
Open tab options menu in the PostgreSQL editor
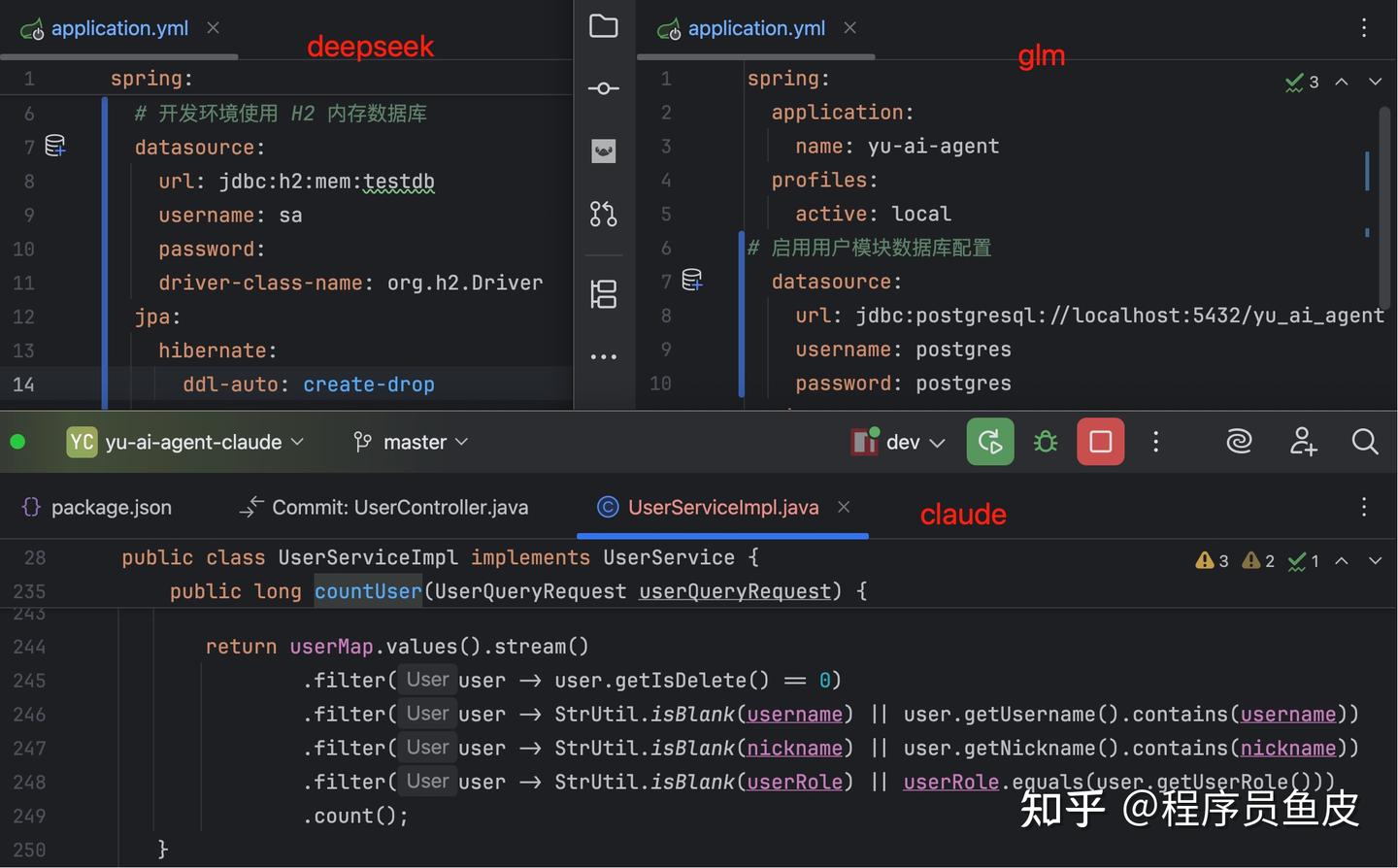pyautogui.click(x=1364, y=28)
